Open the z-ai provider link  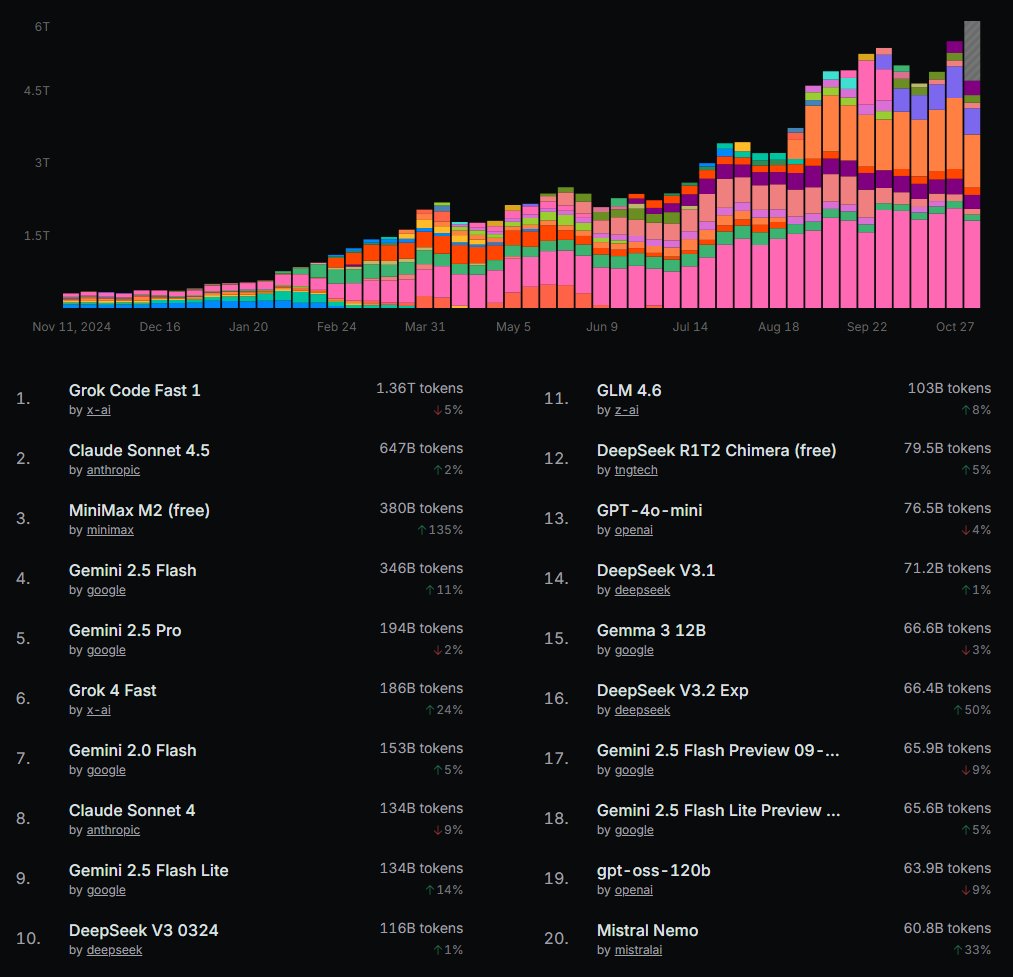[x=627, y=410]
